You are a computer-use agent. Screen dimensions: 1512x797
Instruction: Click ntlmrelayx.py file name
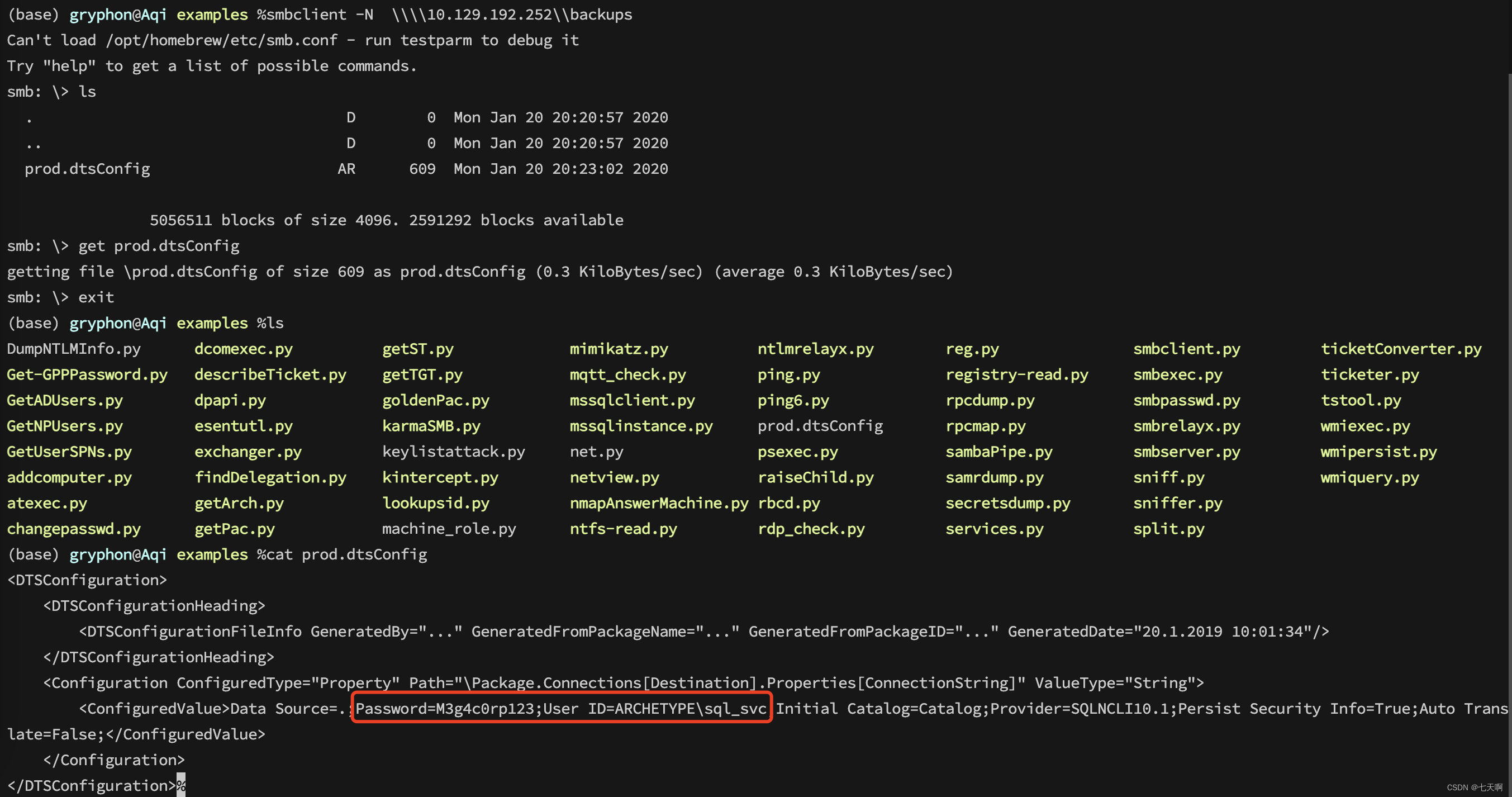tap(816, 349)
